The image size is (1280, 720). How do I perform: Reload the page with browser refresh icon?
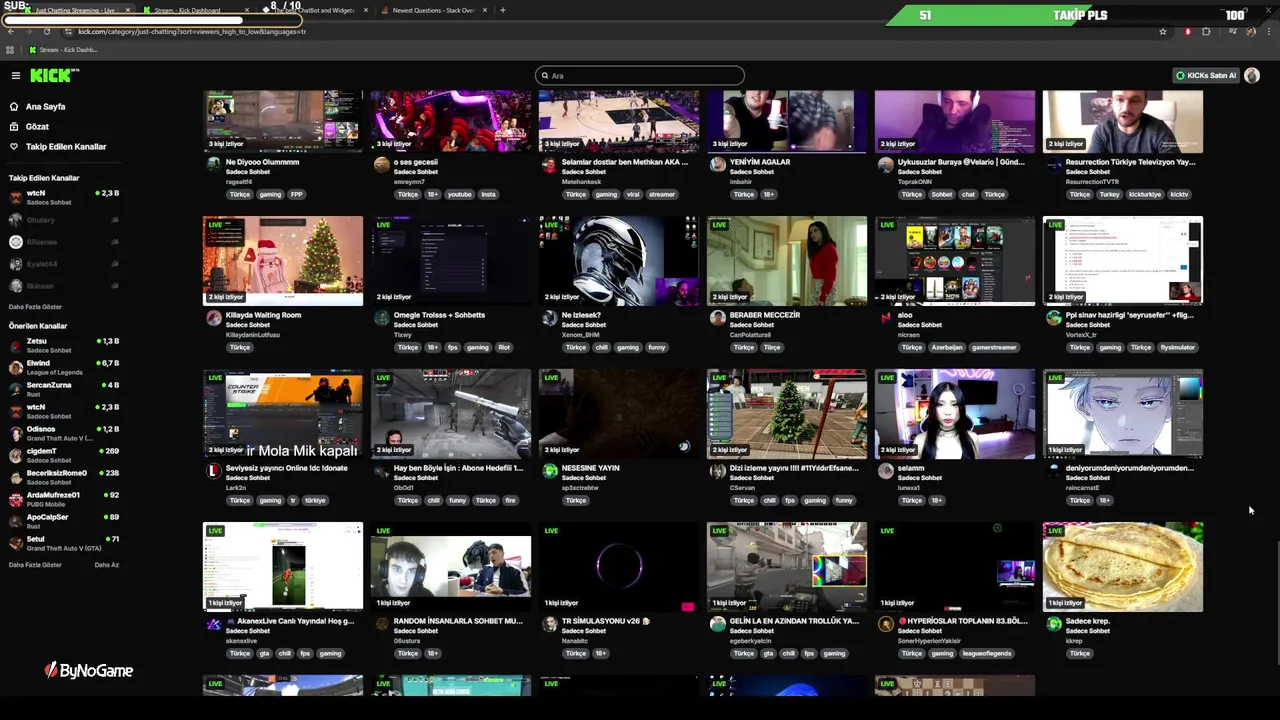[47, 31]
